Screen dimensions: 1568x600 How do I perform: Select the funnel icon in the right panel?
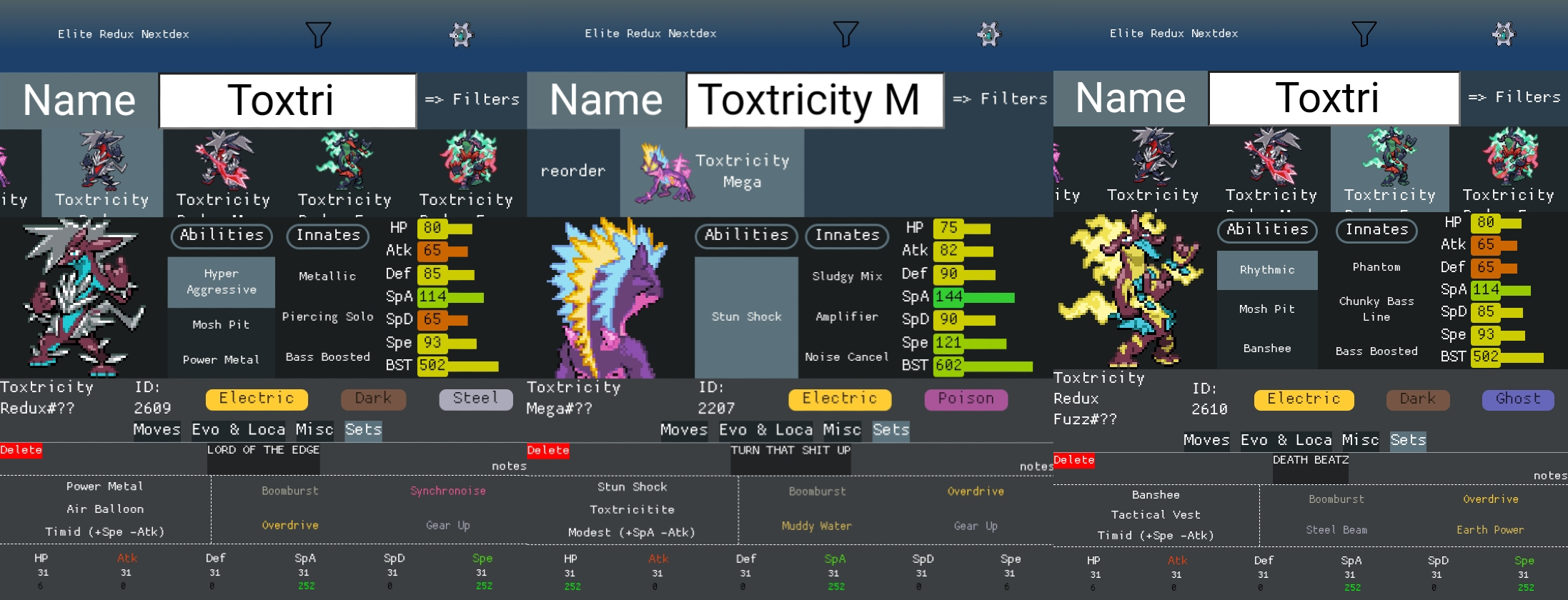(x=1364, y=34)
